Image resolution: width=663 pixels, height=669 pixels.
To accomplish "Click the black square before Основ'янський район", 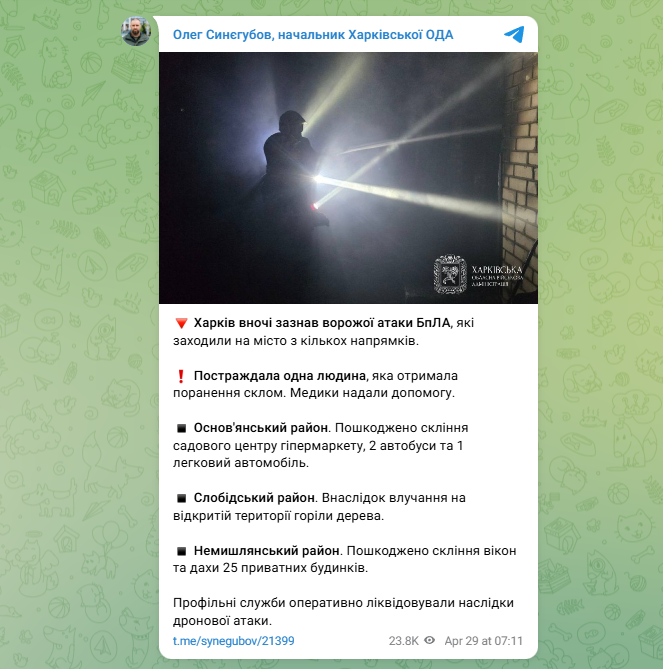I will tap(182, 428).
